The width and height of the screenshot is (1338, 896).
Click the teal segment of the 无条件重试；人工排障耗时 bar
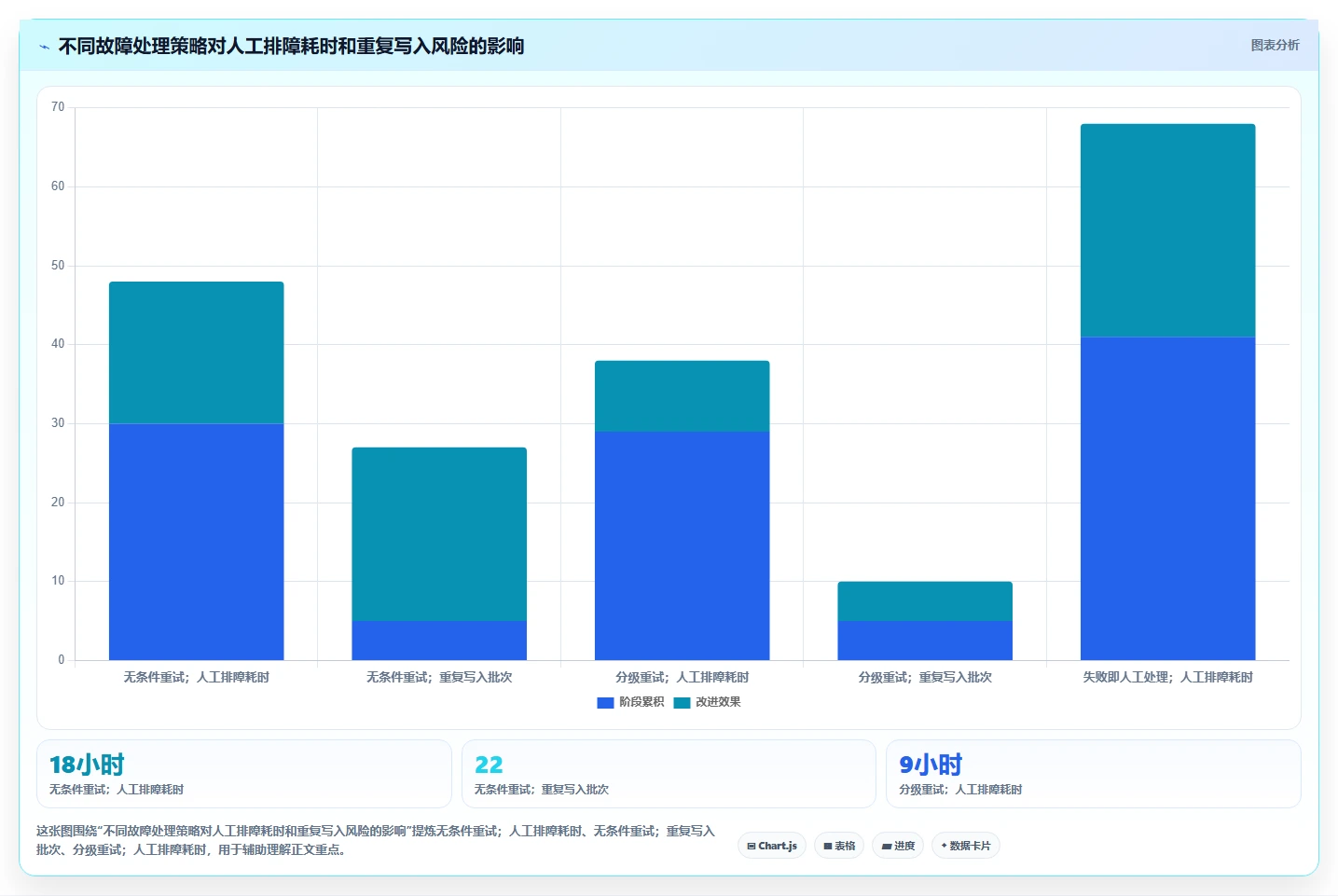coord(196,352)
